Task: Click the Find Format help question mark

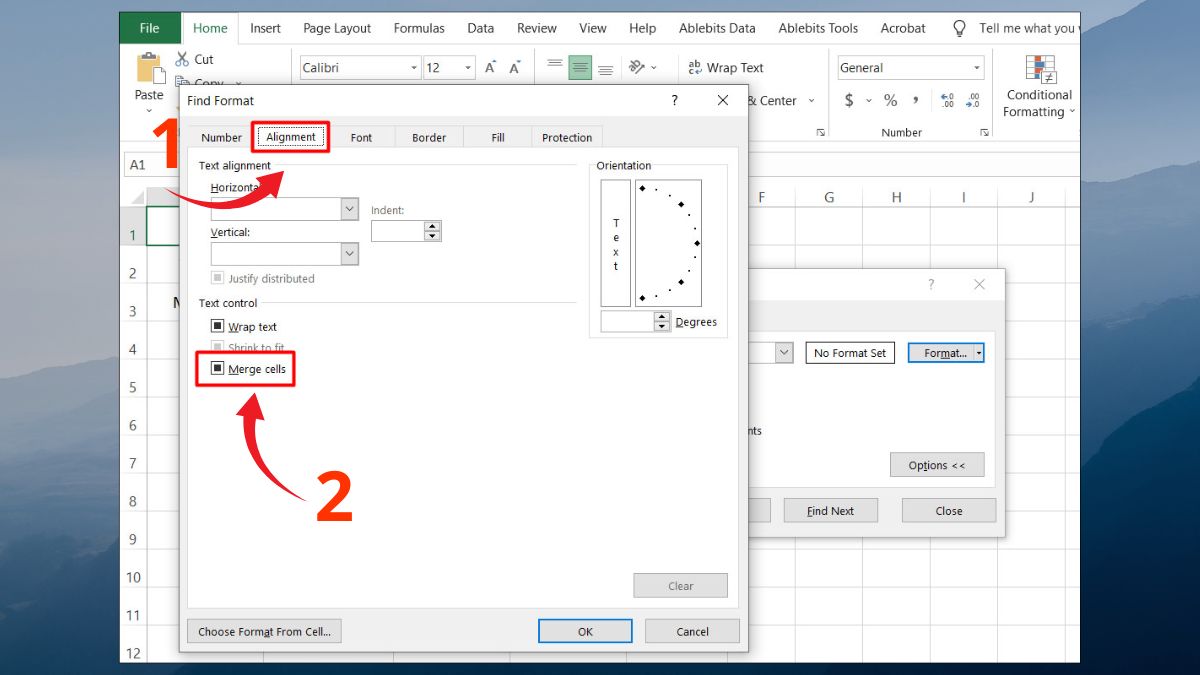Action: pos(674,100)
